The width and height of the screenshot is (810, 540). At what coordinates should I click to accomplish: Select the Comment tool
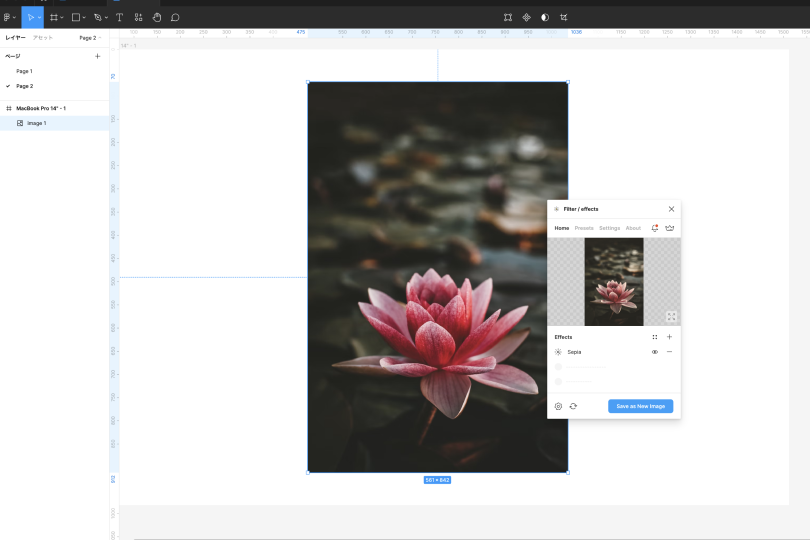tap(175, 18)
